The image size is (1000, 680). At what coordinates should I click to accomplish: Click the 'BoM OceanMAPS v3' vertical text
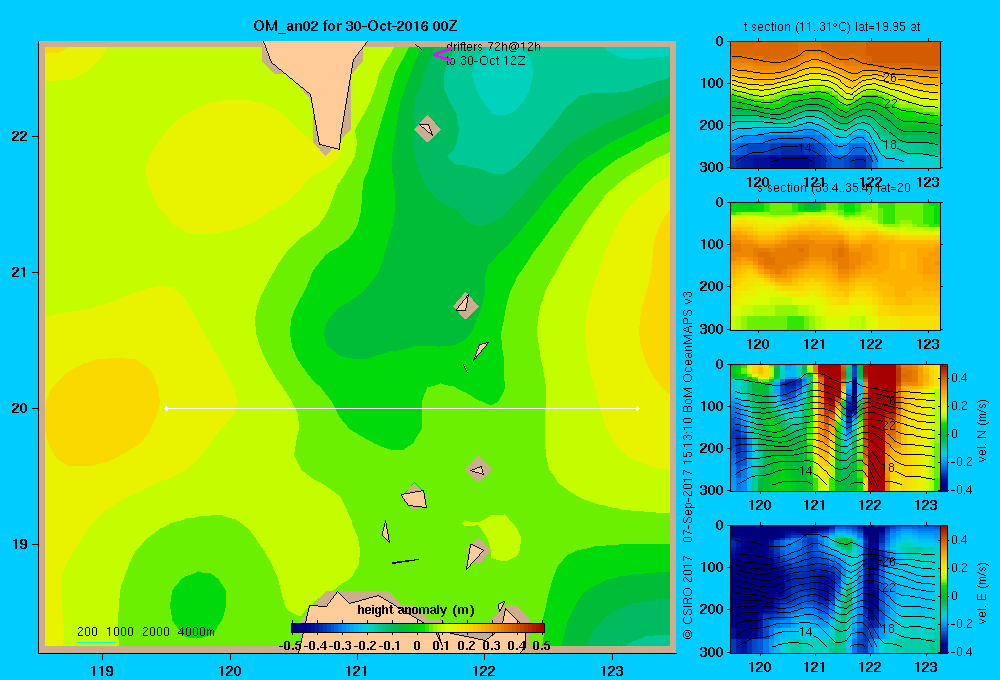(x=688, y=352)
